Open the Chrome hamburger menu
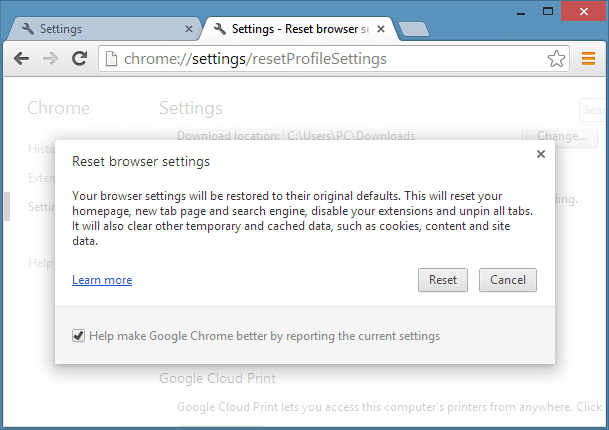This screenshot has width=609, height=430. pos(588,59)
